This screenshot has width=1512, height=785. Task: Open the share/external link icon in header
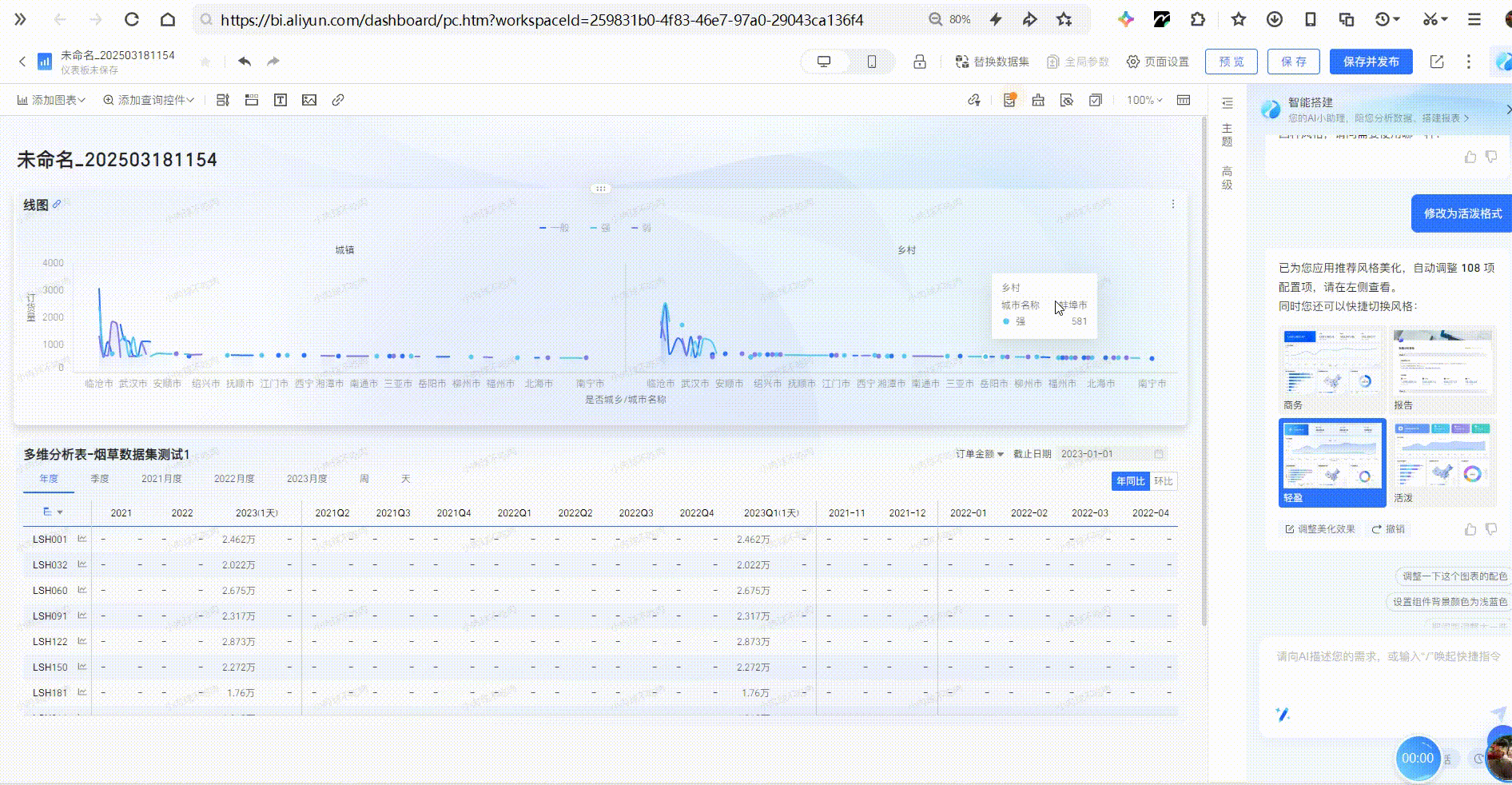pyautogui.click(x=1437, y=62)
